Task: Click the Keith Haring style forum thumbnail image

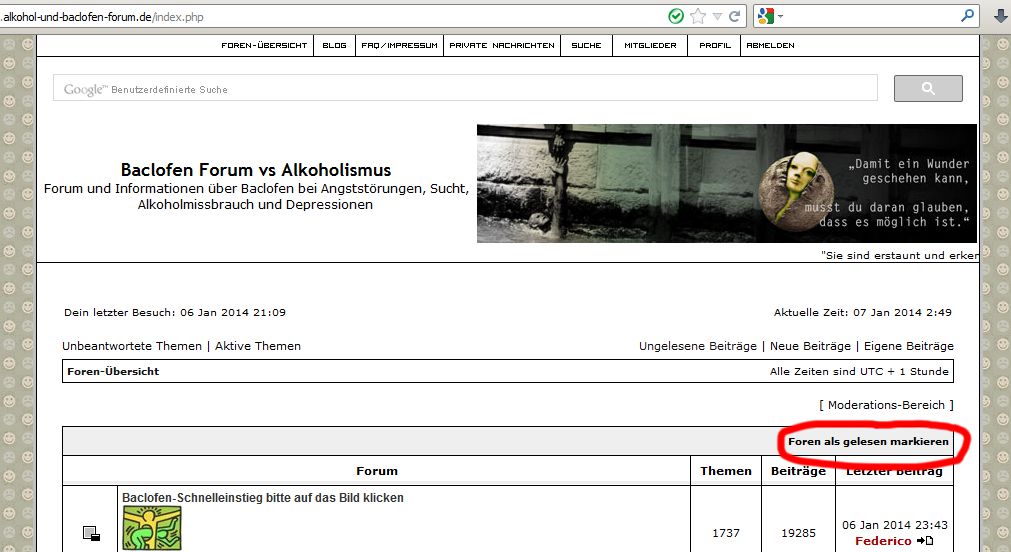Action: coord(152,528)
